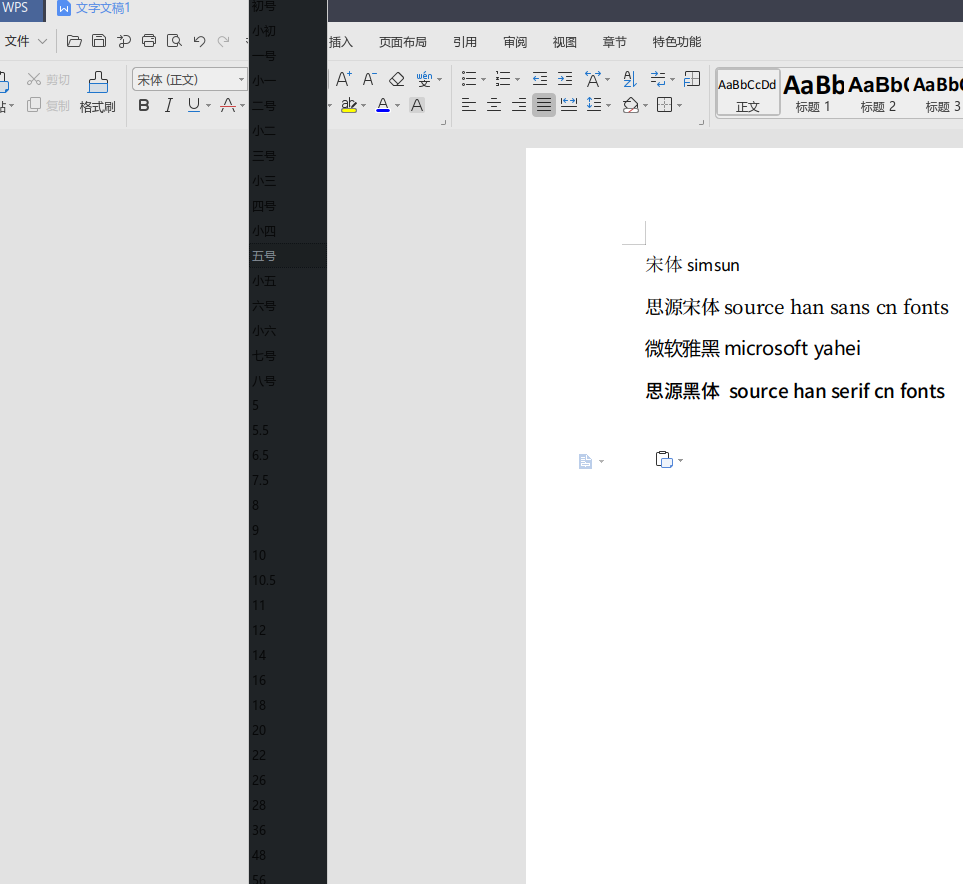Align text left

click(x=469, y=105)
